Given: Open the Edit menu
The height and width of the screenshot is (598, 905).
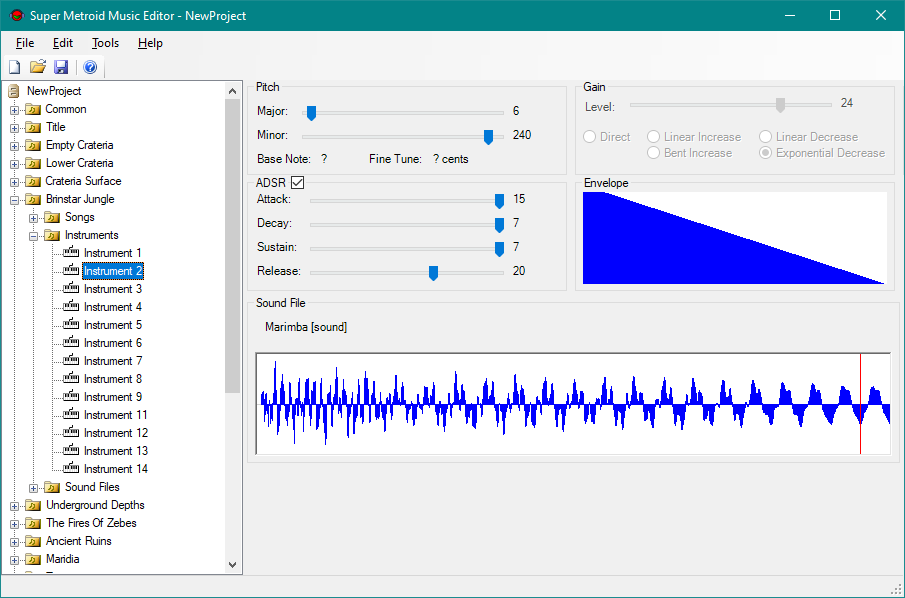Looking at the screenshot, I should click(x=63, y=43).
